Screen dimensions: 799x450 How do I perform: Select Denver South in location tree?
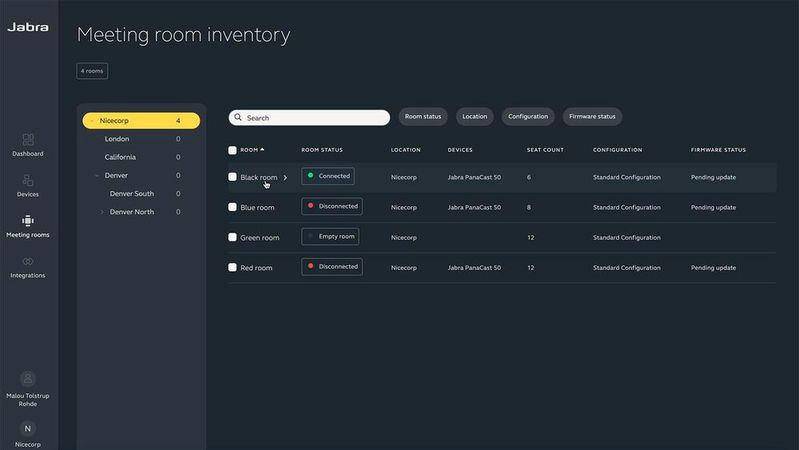tap(131, 194)
